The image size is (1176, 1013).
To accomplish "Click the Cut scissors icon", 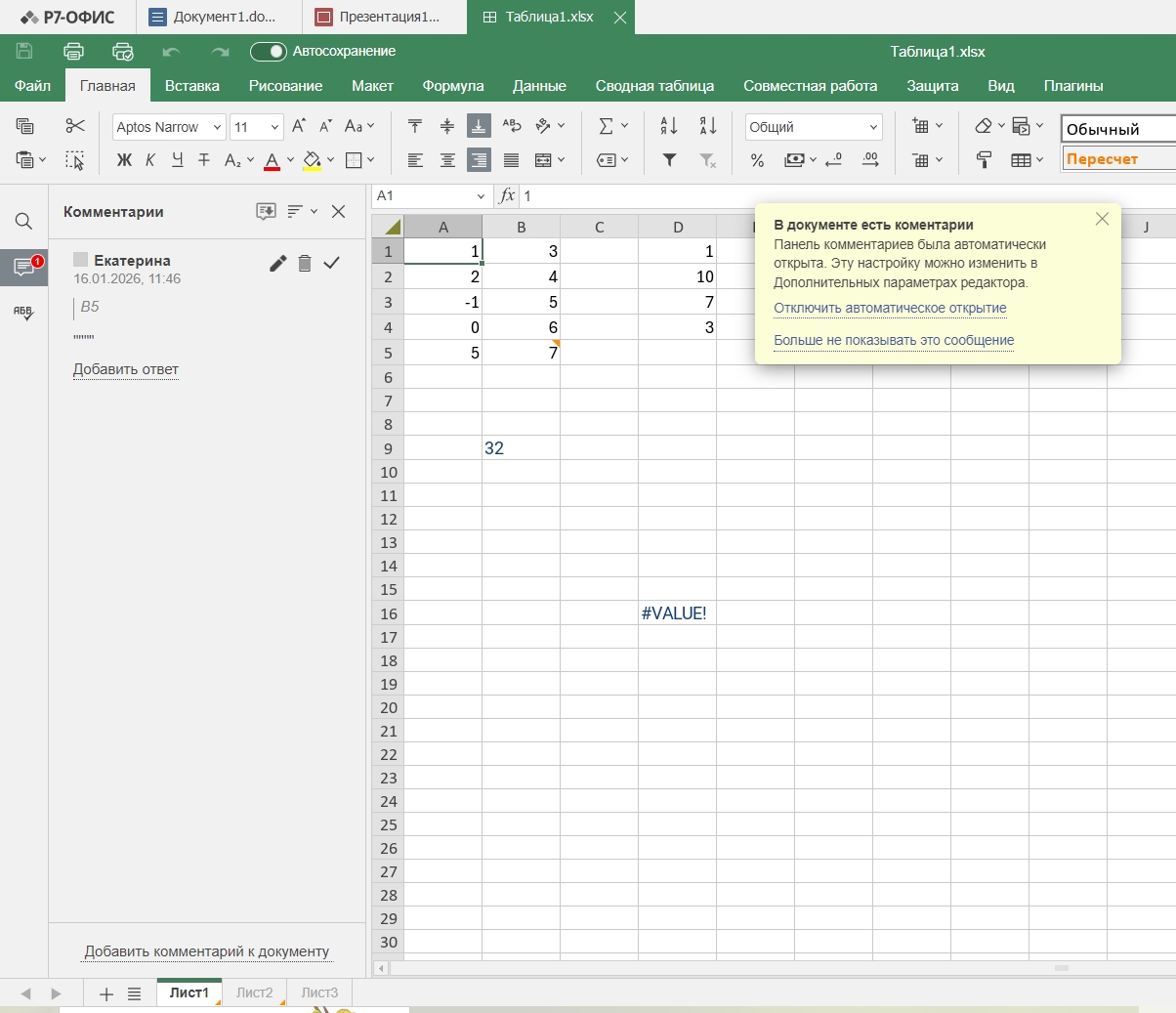I will coord(75,126).
